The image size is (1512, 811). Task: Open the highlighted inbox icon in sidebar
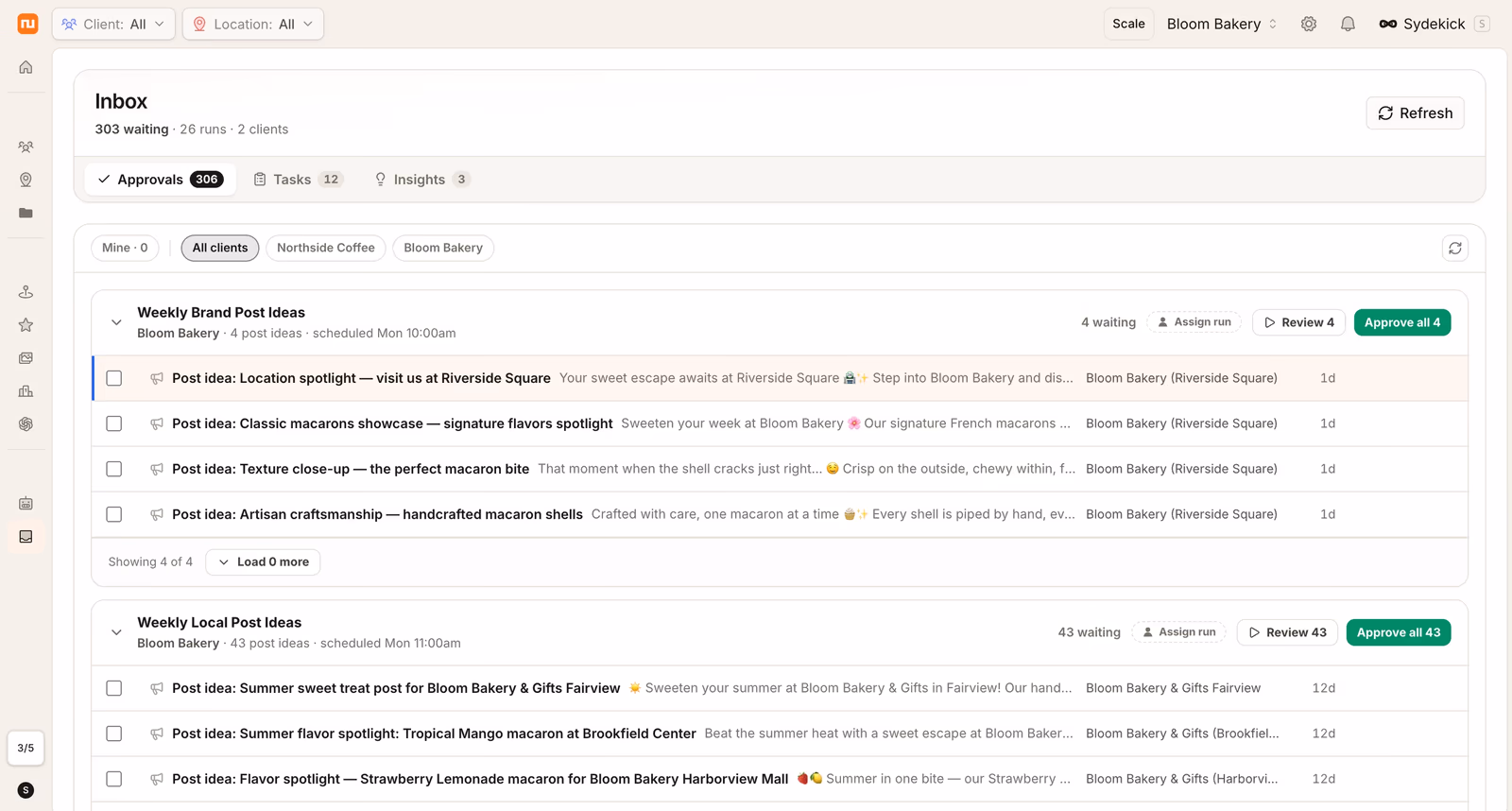coord(26,537)
